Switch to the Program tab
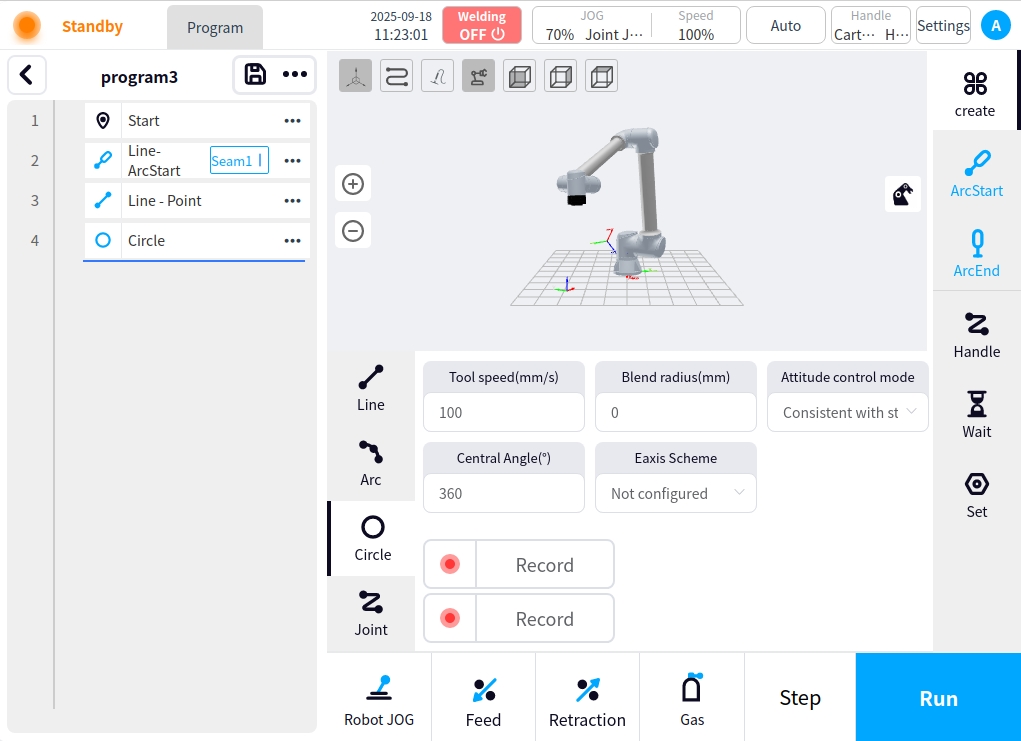The width and height of the screenshot is (1021, 741). point(215,27)
